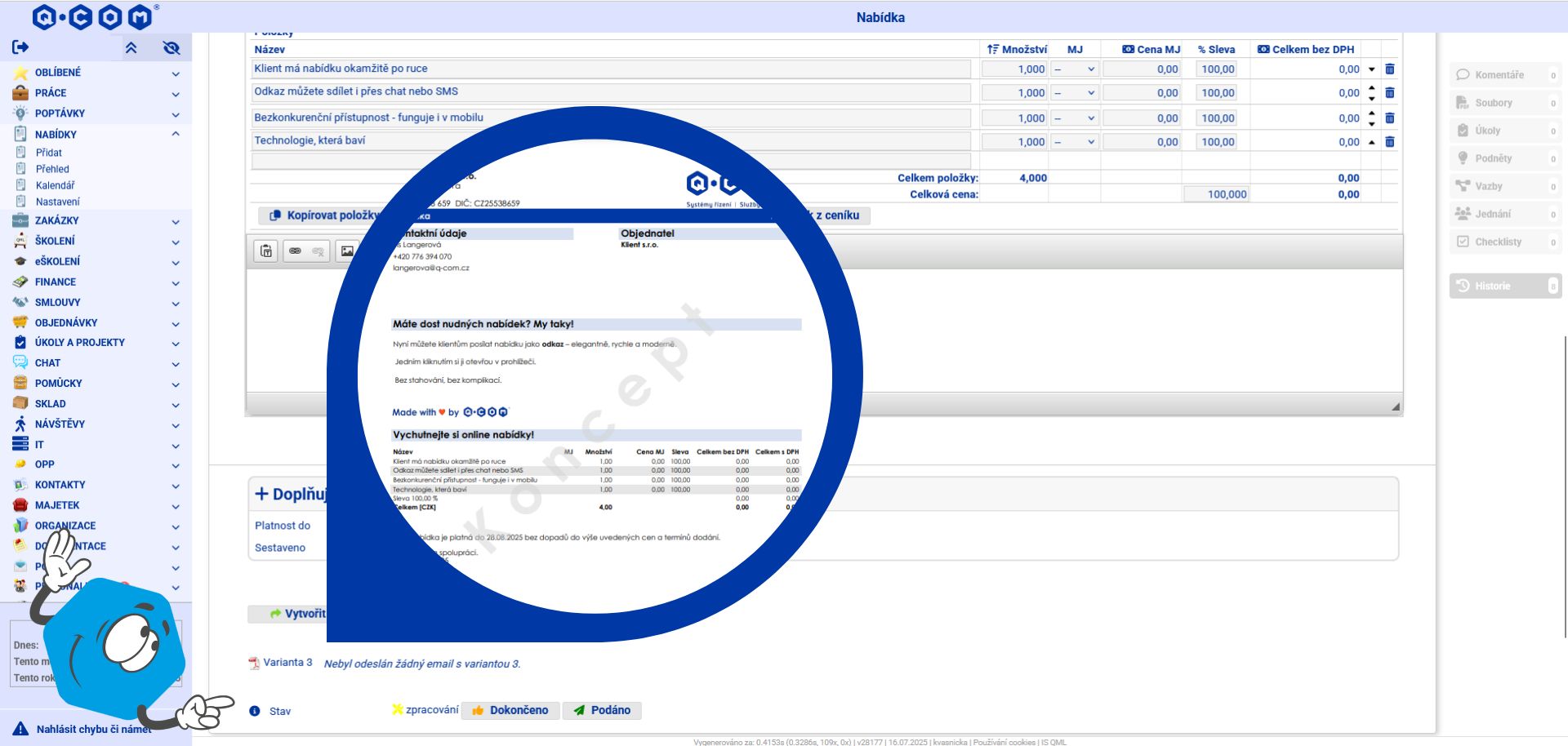The height and width of the screenshot is (746, 1568).
Task: Click the trash icon for 'Klient má nabídku' row
Action: (x=1390, y=69)
